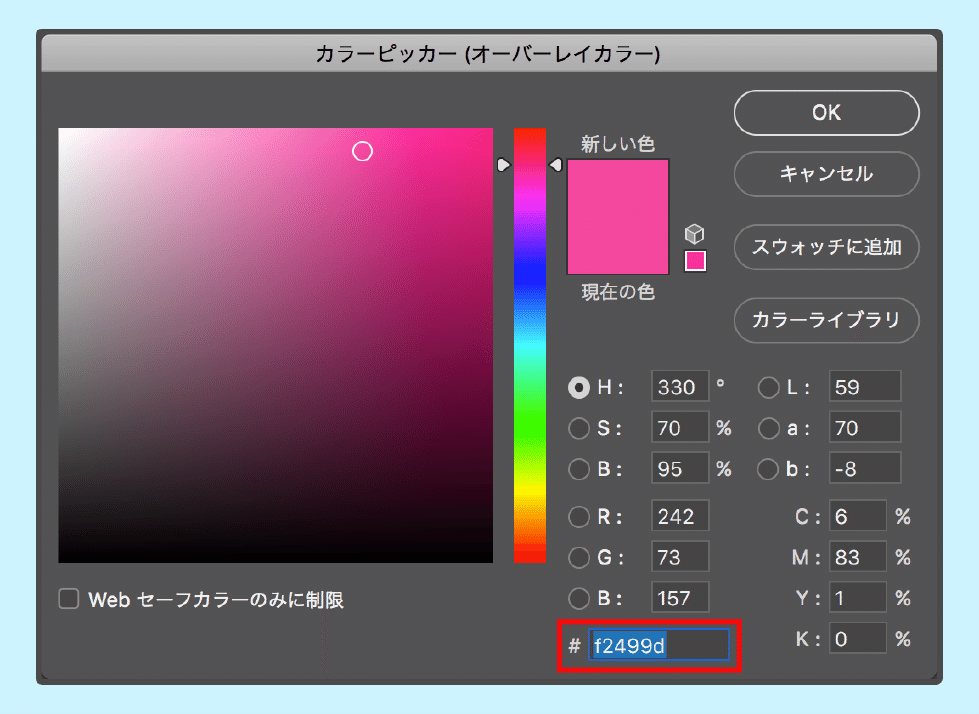The width and height of the screenshot is (979, 714).
Task: Click the out-of-gamut warning cube icon
Action: 694,233
